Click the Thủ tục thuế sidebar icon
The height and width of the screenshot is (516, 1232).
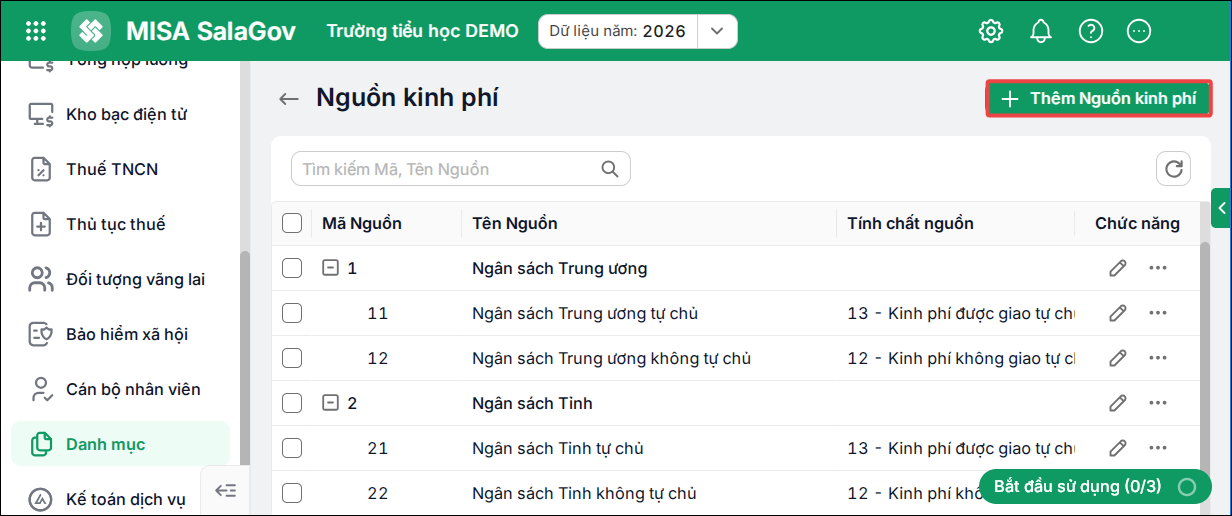(x=40, y=224)
